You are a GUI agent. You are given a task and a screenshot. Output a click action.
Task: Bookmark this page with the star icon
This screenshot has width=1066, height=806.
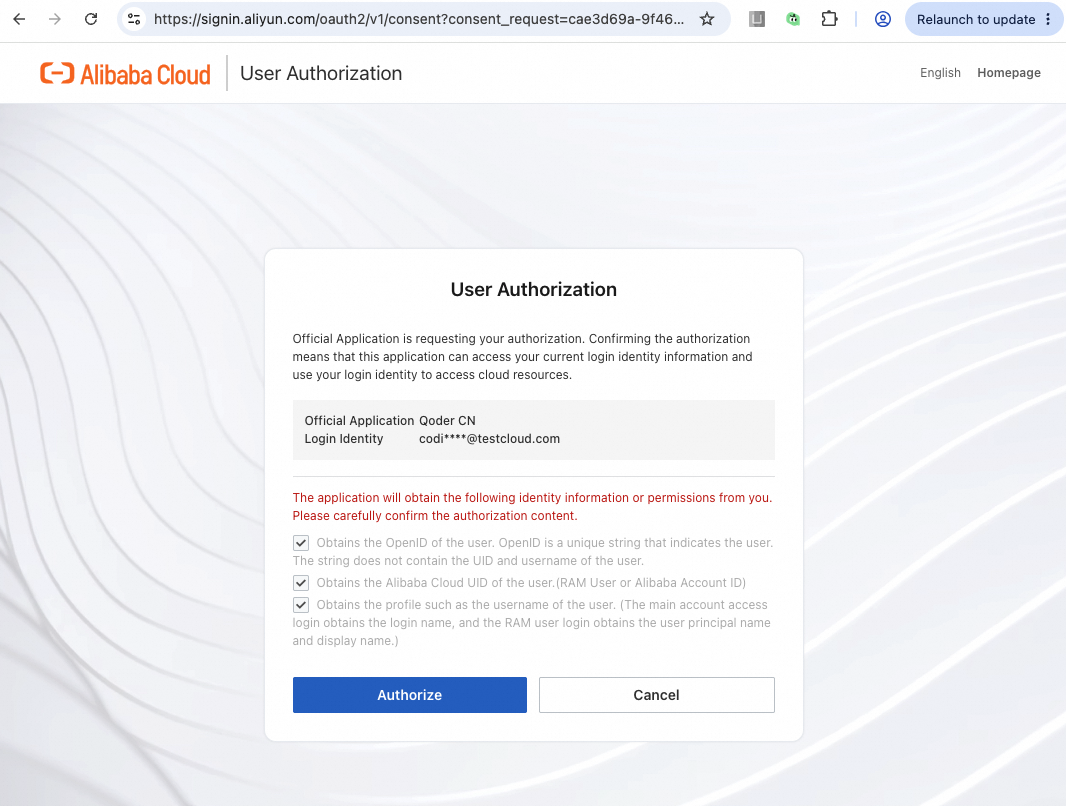coord(707,19)
